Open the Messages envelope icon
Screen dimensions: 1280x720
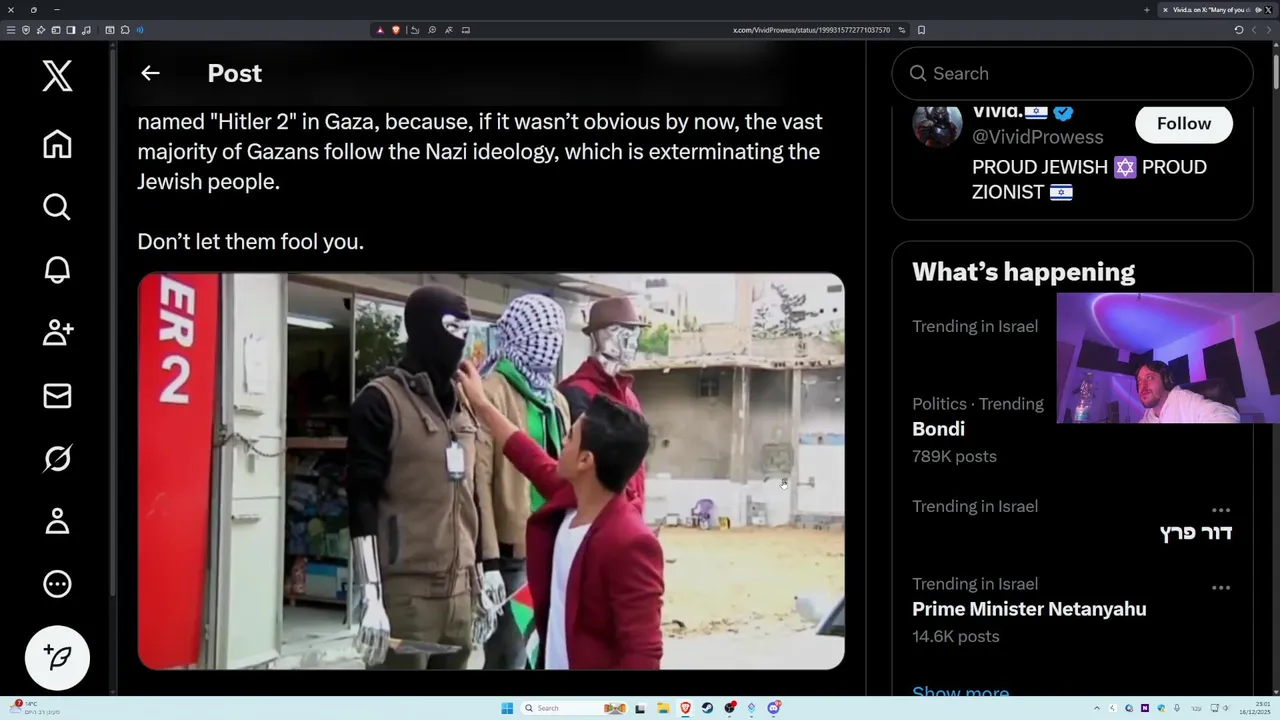[x=57, y=396]
